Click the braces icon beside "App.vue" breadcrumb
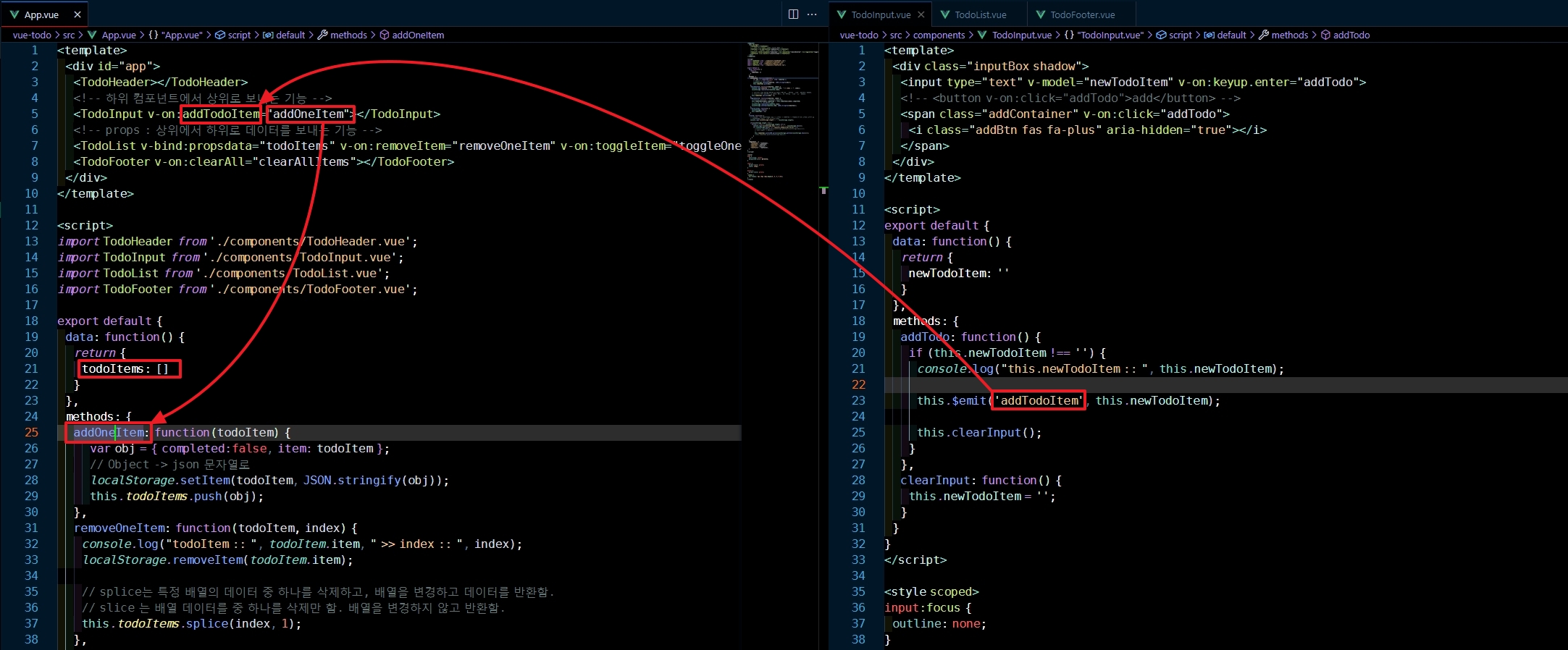 pos(154,35)
